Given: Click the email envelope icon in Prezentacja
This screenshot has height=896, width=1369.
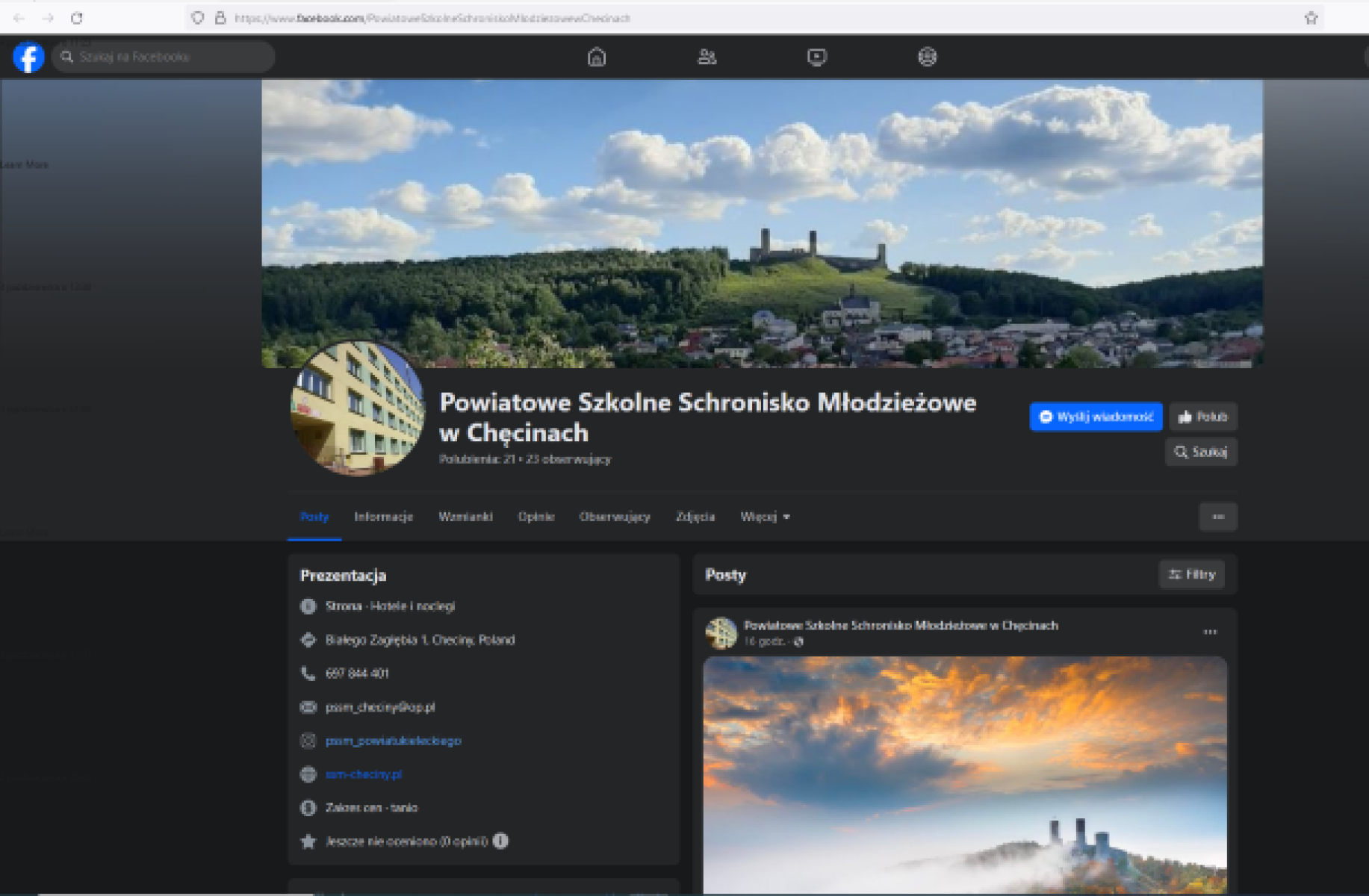Looking at the screenshot, I should tap(308, 707).
